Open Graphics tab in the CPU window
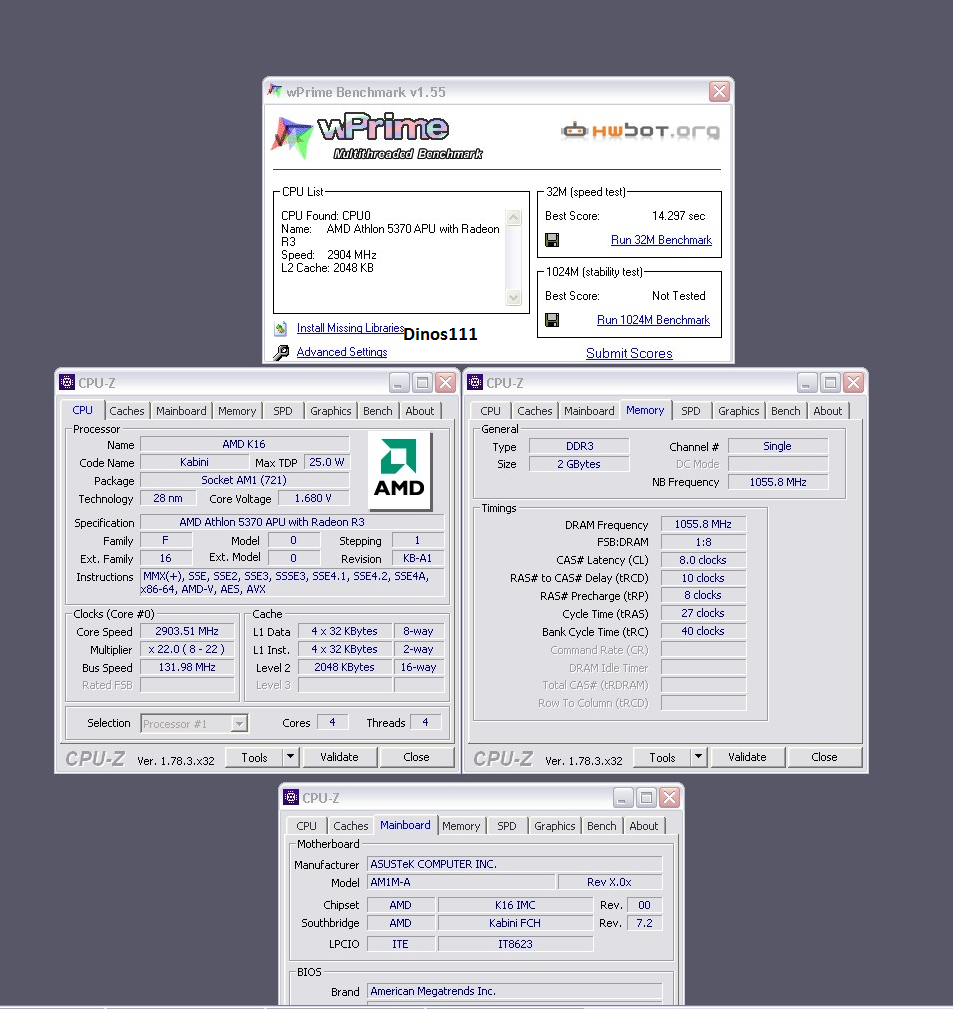The width and height of the screenshot is (953, 1009). [331, 411]
